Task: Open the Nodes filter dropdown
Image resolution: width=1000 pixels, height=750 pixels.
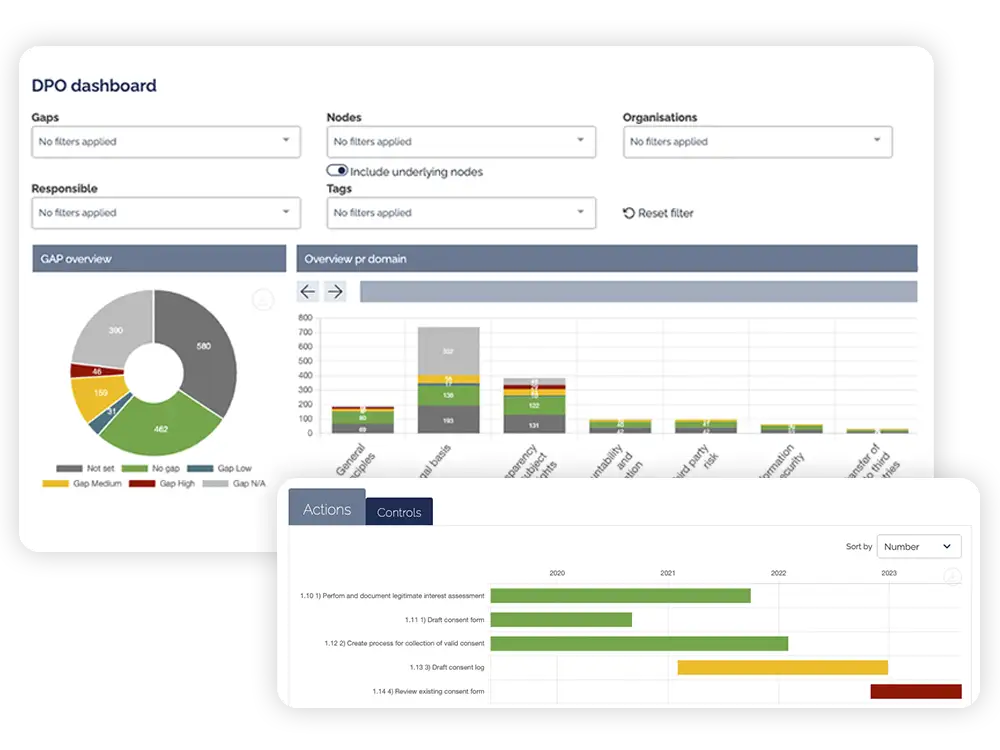Action: pyautogui.click(x=461, y=142)
